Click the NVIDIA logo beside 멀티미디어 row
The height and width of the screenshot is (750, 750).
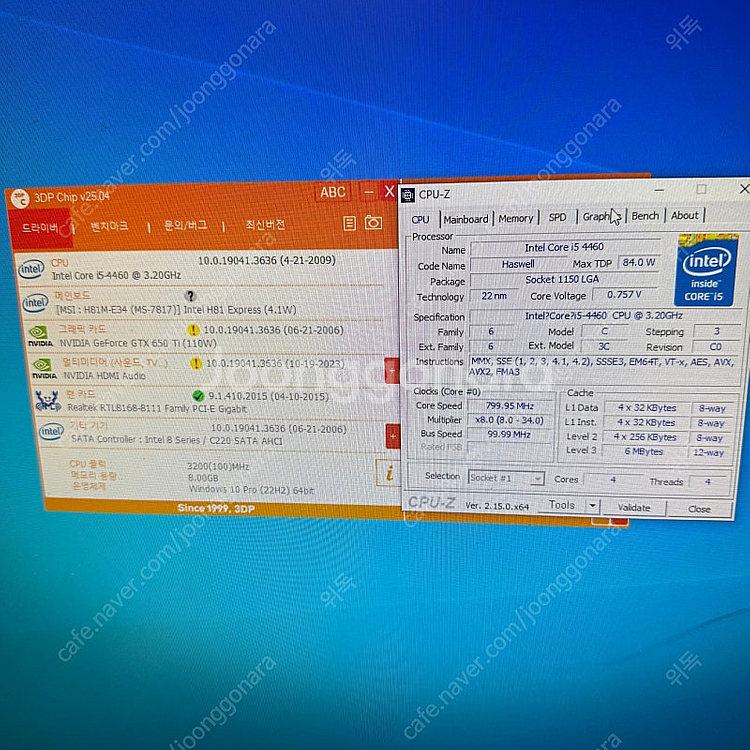(44, 368)
